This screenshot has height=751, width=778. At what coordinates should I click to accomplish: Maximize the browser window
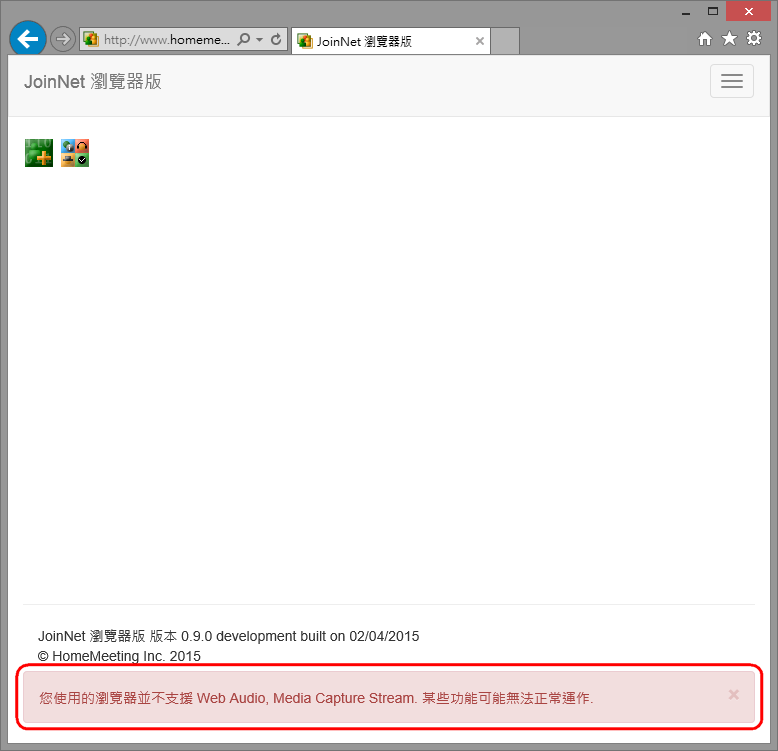[x=713, y=11]
